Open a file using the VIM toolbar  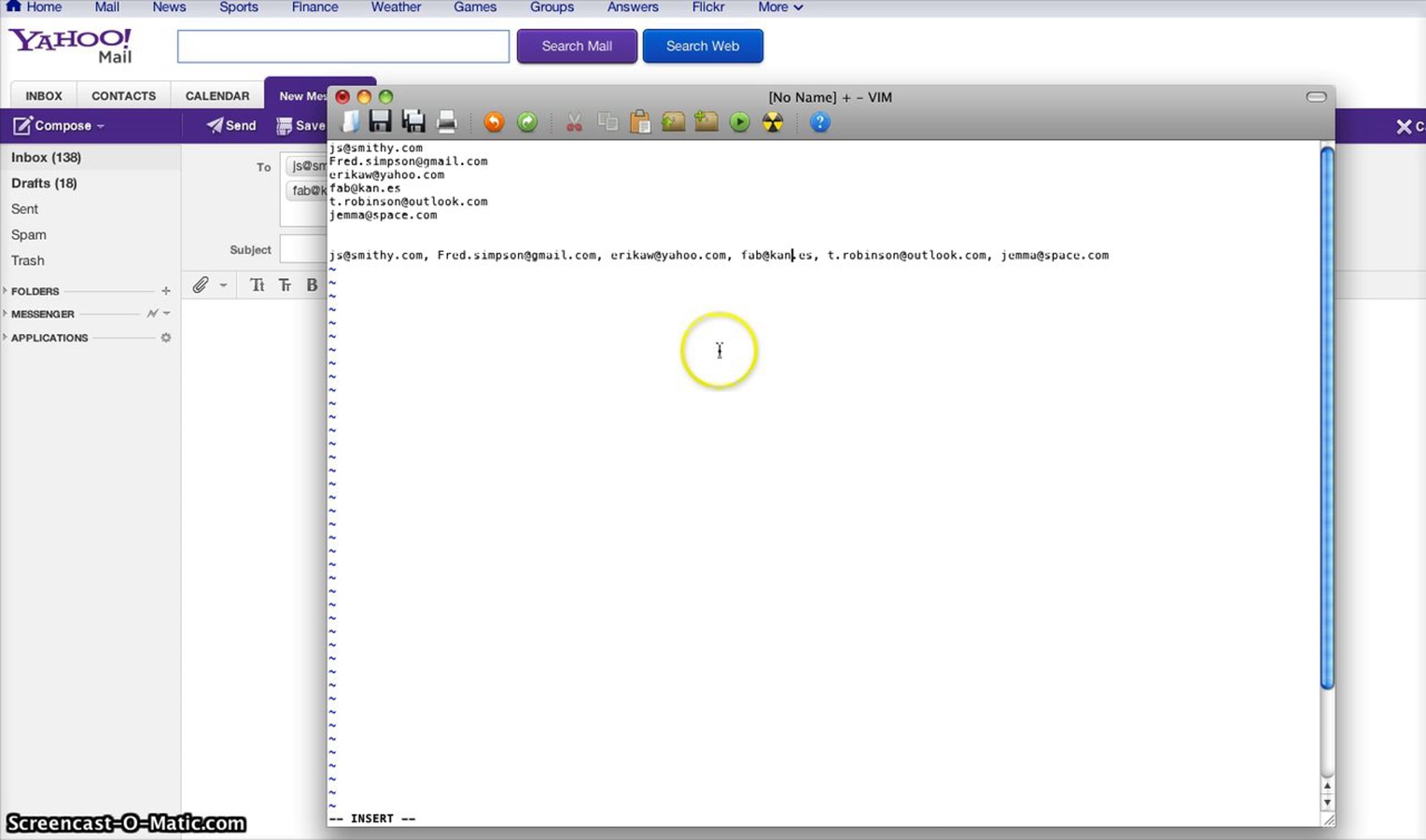click(x=350, y=122)
